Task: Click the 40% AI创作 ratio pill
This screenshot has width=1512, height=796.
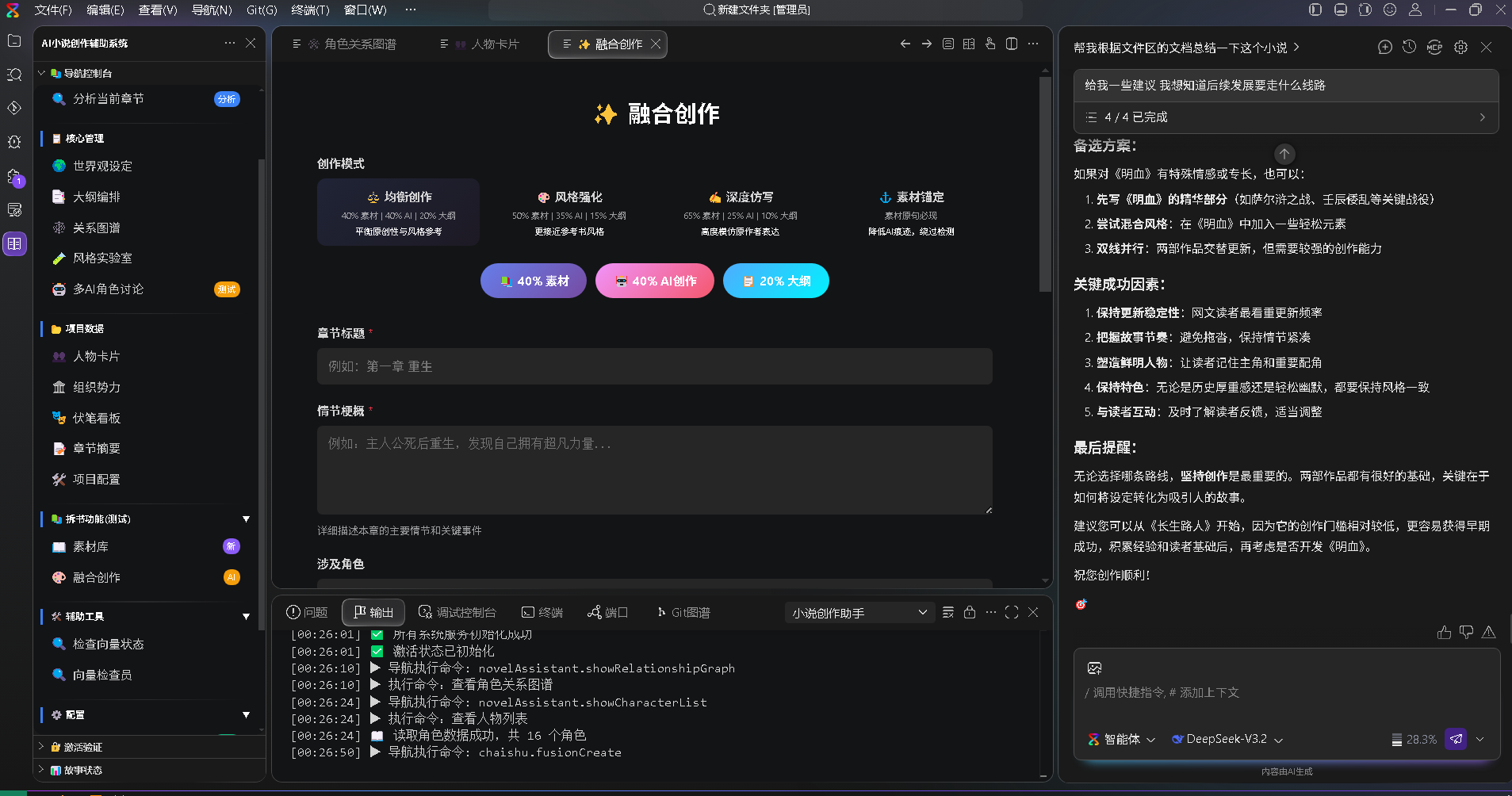Action: [655, 281]
